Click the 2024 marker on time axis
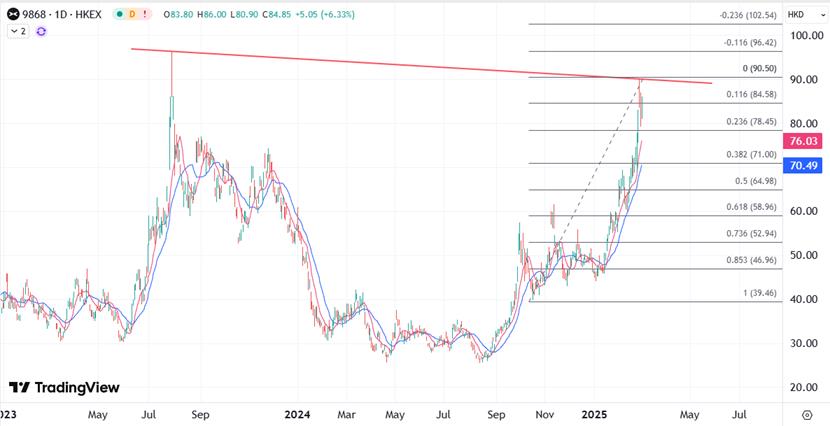The width and height of the screenshot is (830, 426). point(297,413)
